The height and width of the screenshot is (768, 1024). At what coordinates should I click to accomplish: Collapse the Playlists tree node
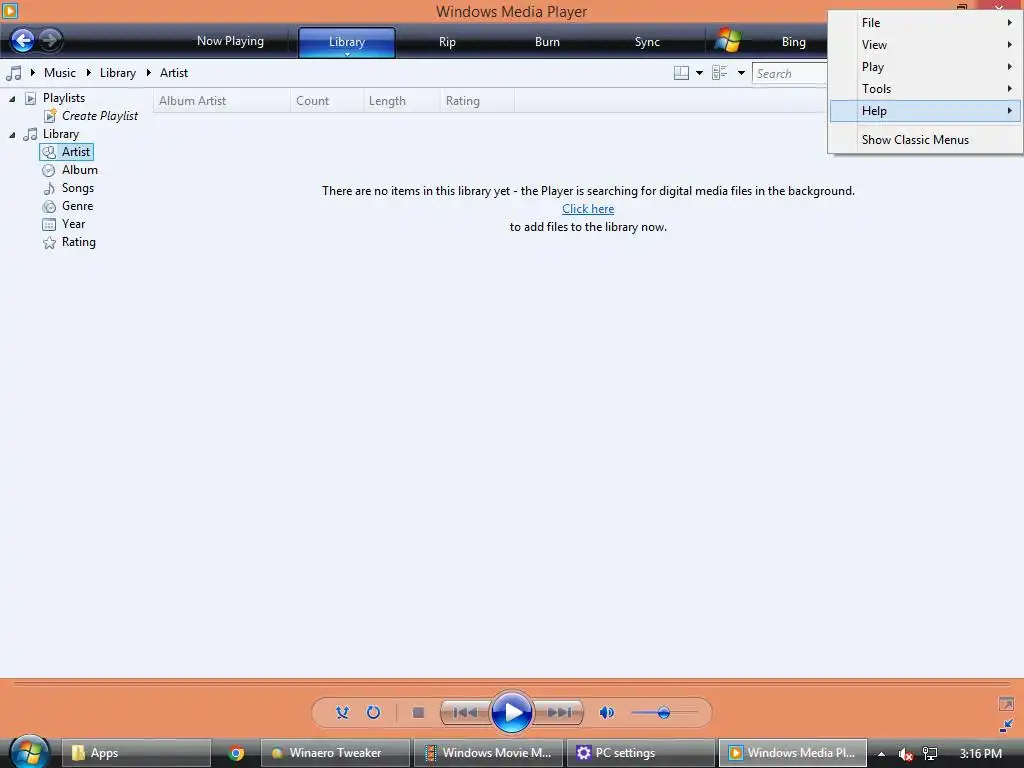(12, 99)
